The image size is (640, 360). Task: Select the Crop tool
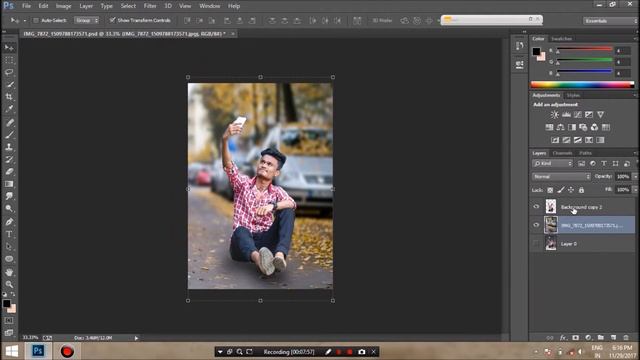[x=9, y=97]
